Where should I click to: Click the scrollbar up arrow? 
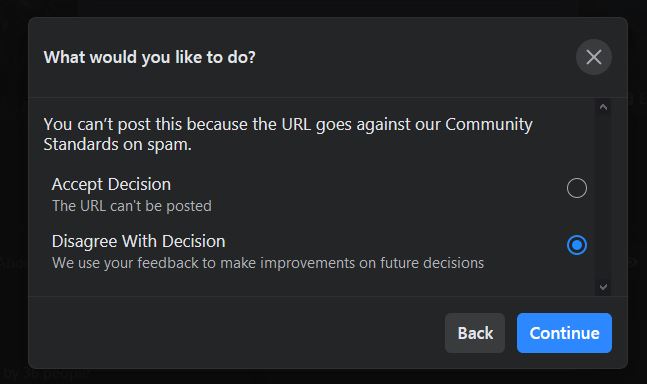(x=603, y=107)
